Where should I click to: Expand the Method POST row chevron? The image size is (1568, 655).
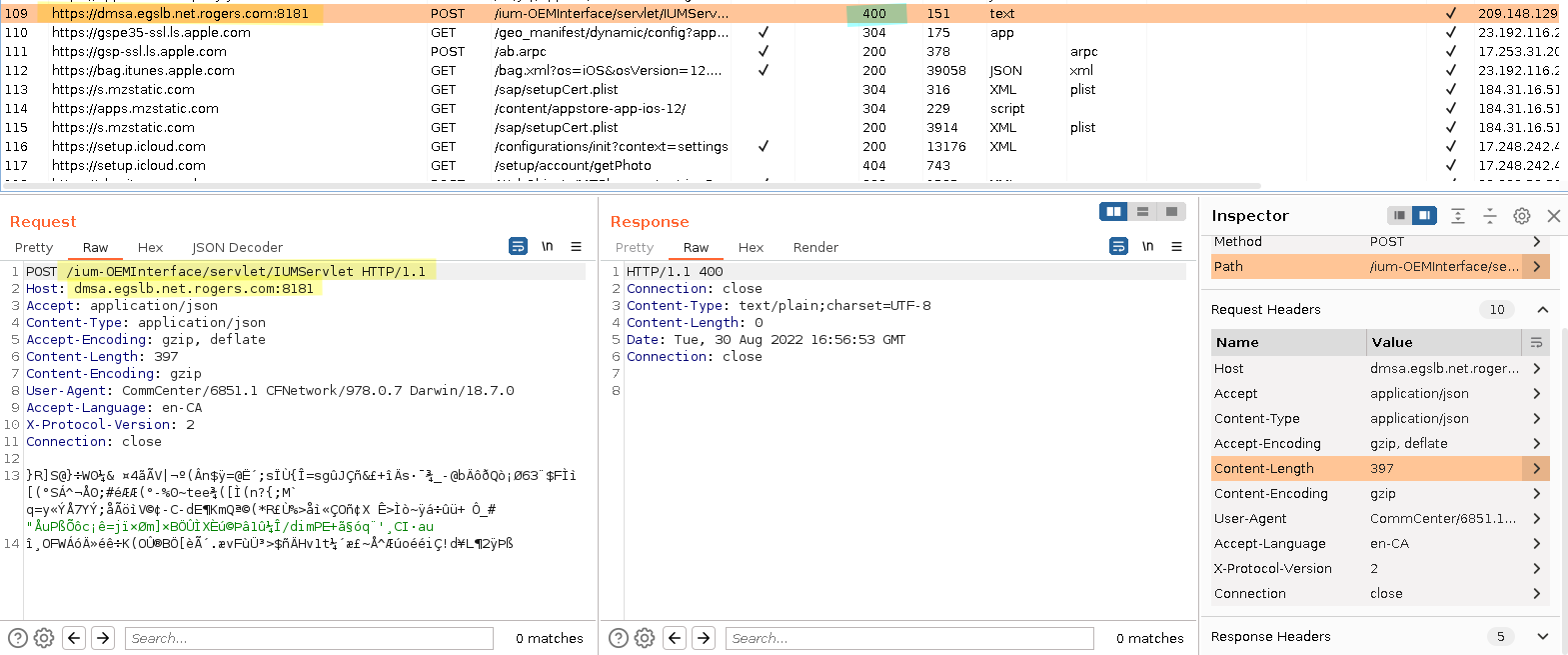point(1536,242)
